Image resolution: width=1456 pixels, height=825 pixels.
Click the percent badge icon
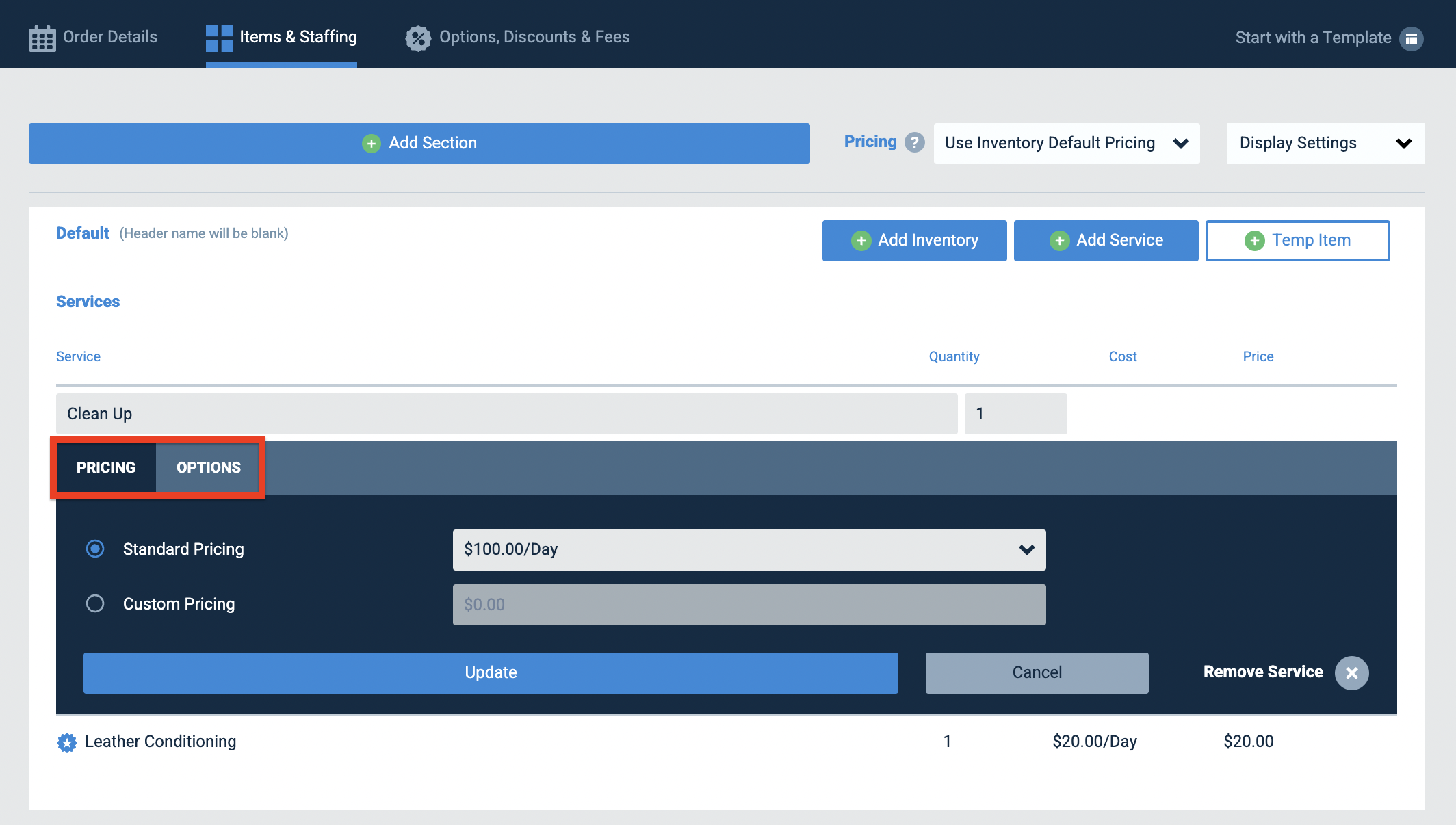(418, 38)
